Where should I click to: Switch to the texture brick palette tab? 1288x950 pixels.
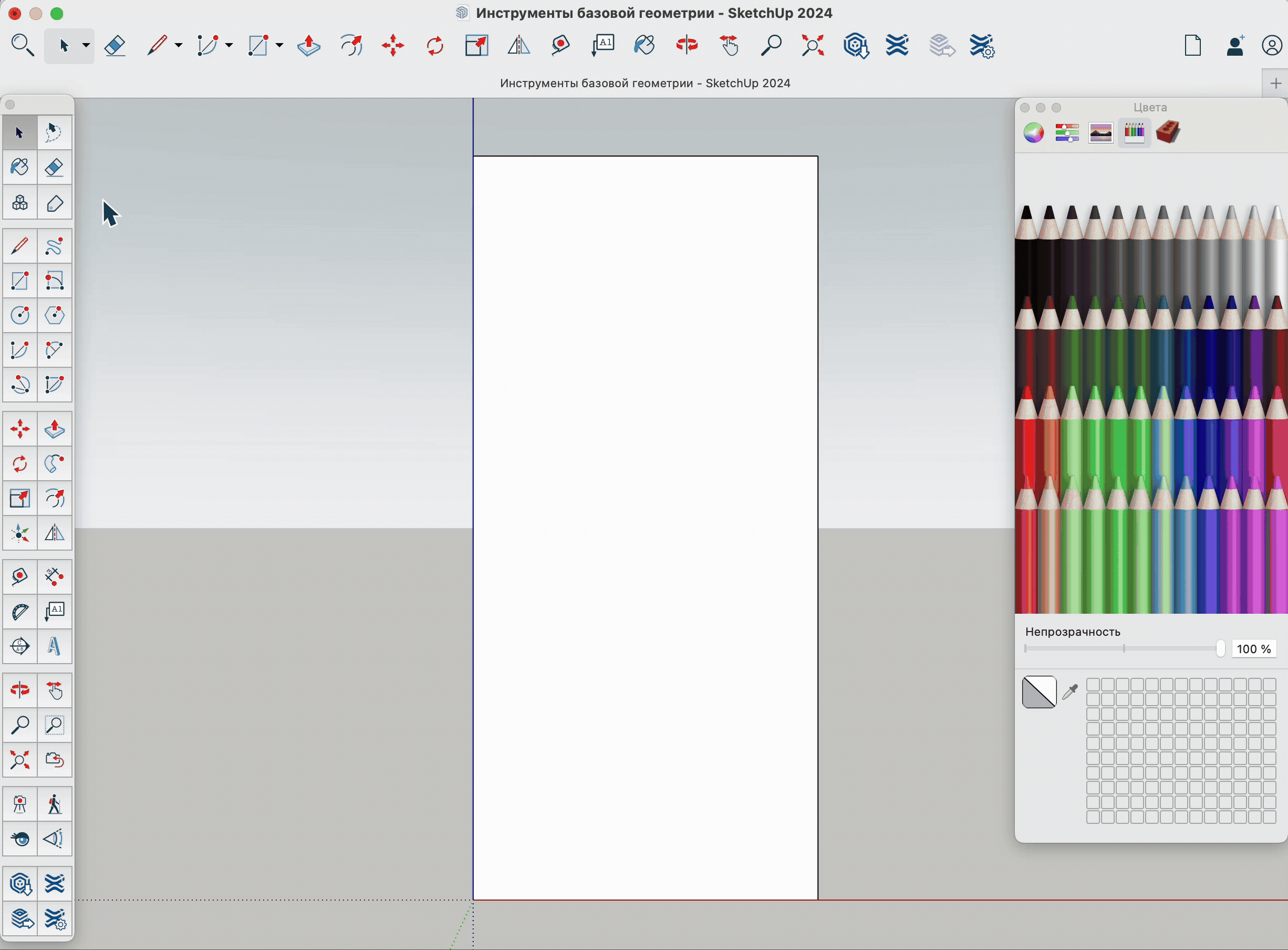(x=1167, y=133)
